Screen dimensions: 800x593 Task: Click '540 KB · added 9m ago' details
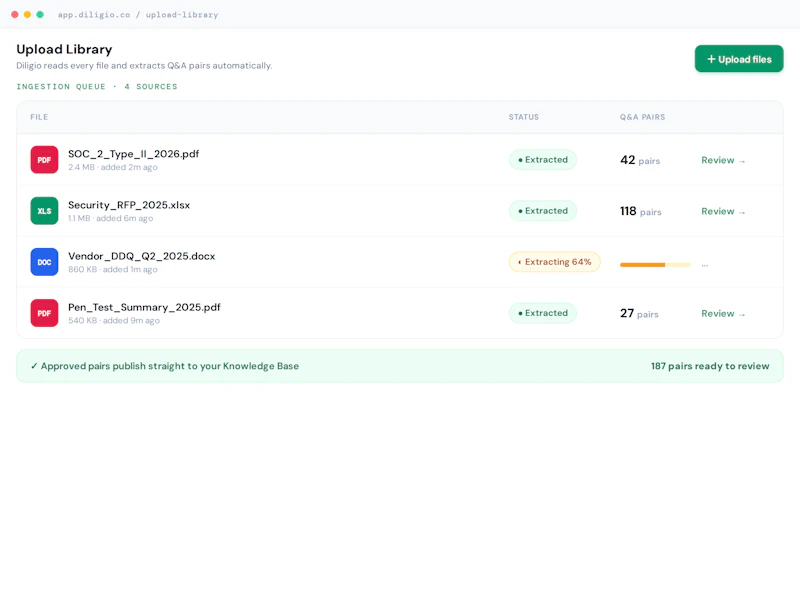(x=114, y=320)
